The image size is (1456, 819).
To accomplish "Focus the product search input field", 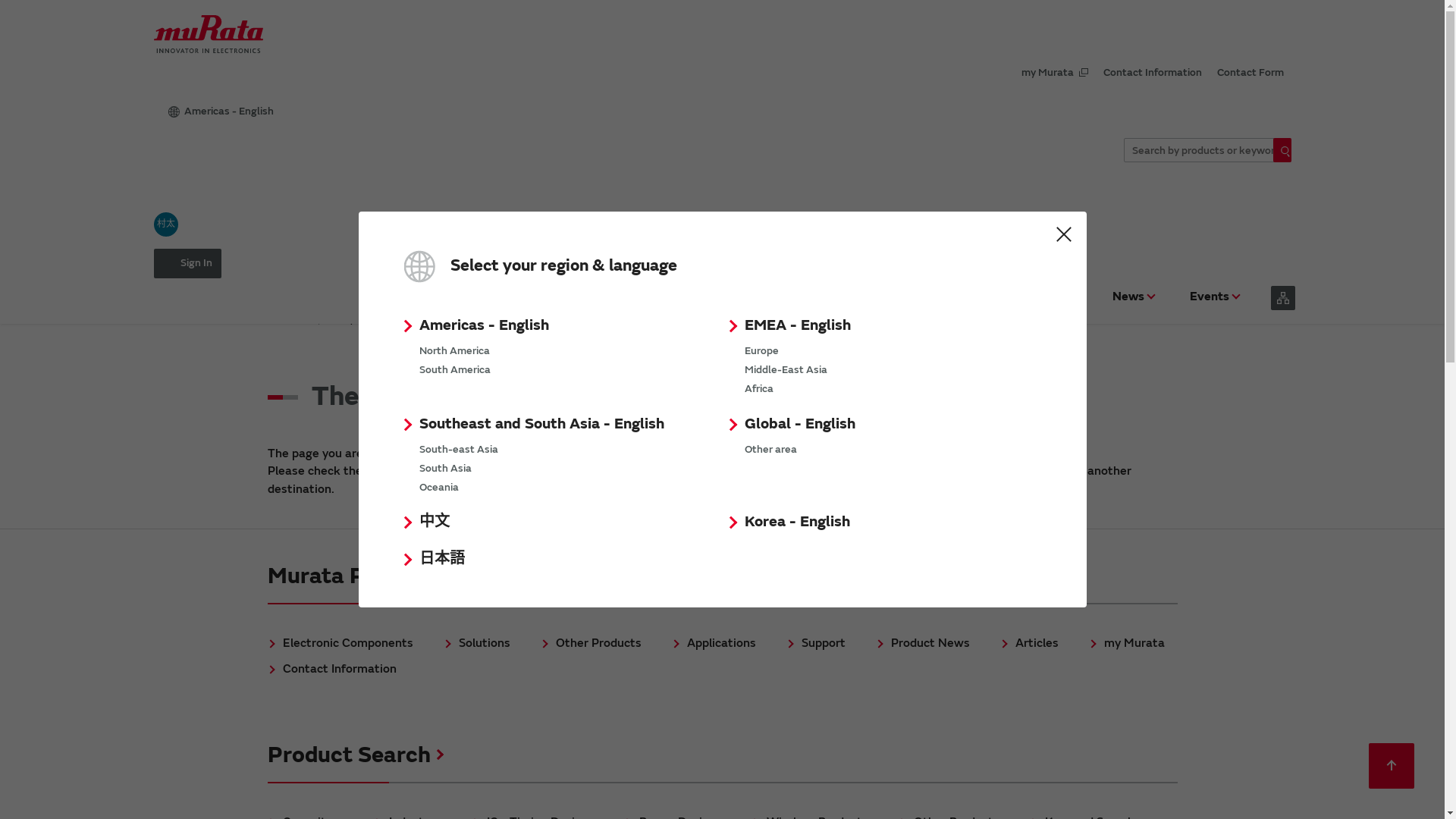I will (1198, 151).
